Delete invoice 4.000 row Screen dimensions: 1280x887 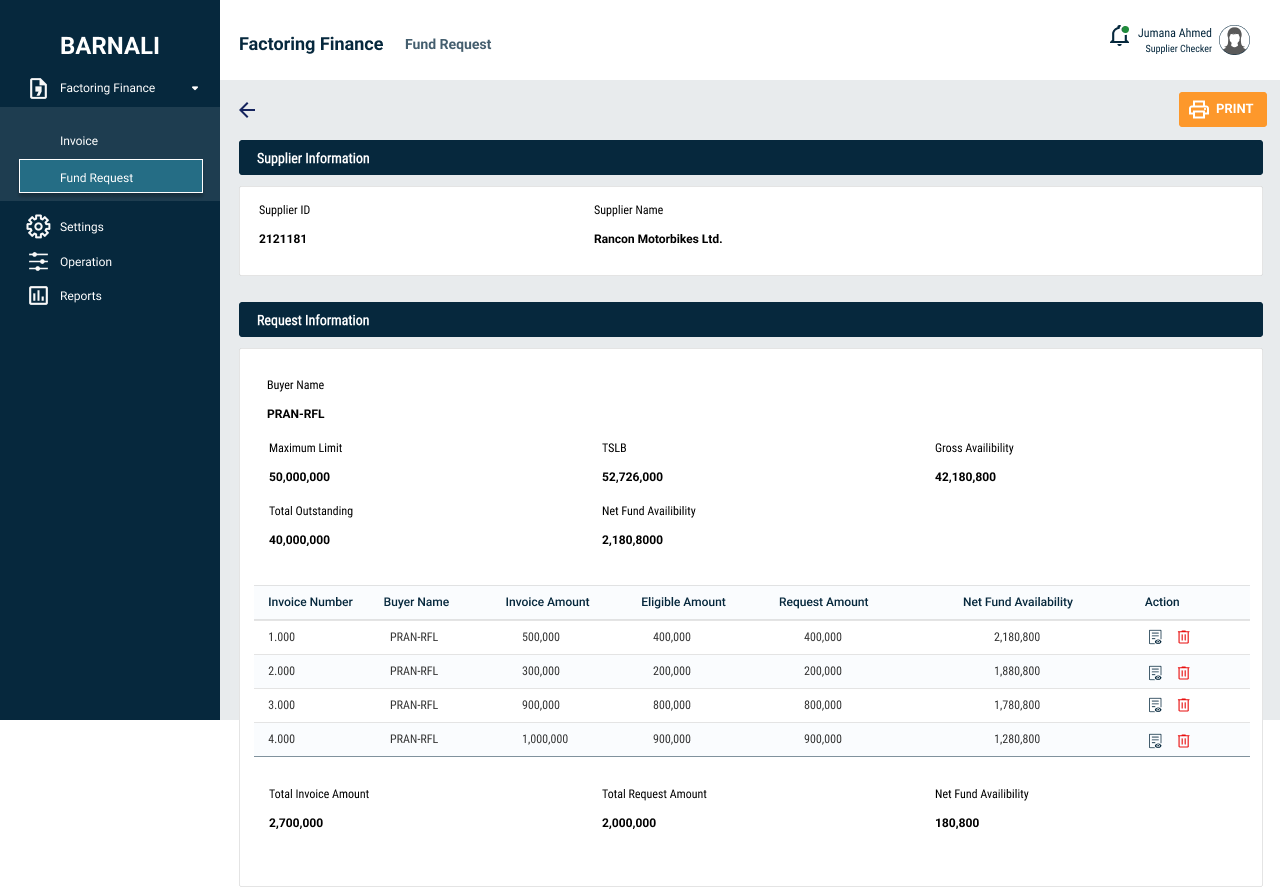click(x=1183, y=741)
